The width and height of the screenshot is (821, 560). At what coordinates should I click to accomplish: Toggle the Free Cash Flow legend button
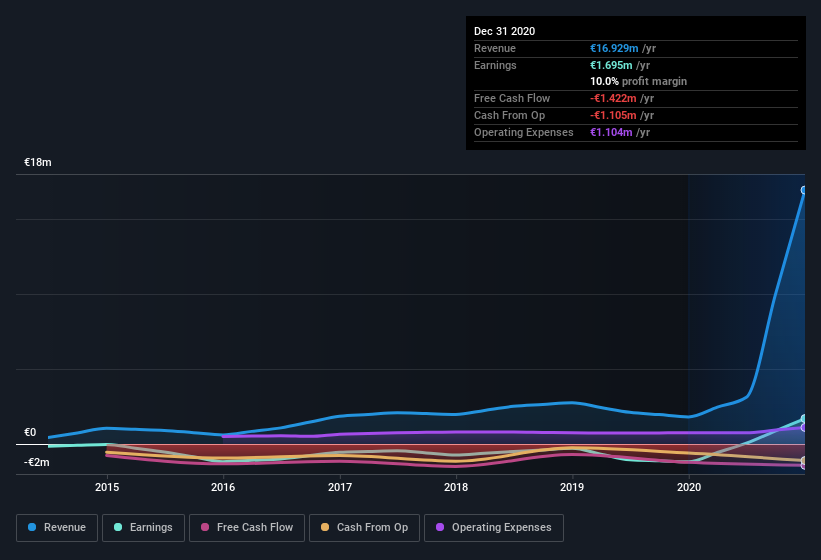click(x=247, y=528)
